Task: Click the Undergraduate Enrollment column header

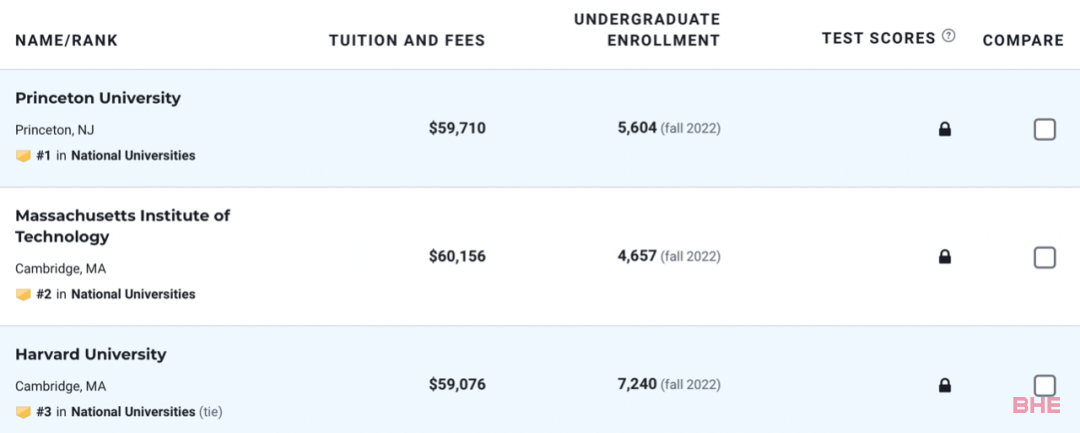Action: pos(647,30)
